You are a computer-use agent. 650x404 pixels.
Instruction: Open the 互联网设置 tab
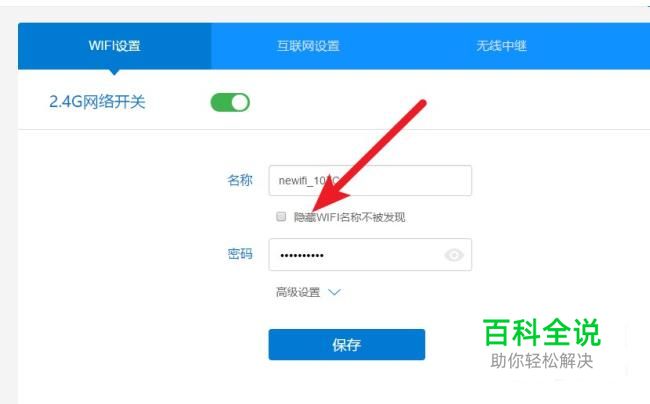[x=308, y=46]
